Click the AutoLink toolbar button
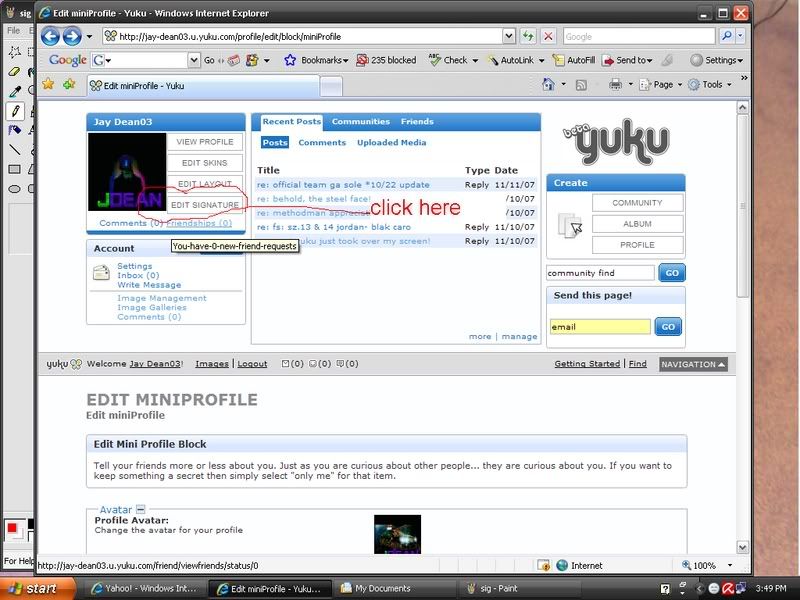This screenshot has width=800, height=600. tap(512, 60)
